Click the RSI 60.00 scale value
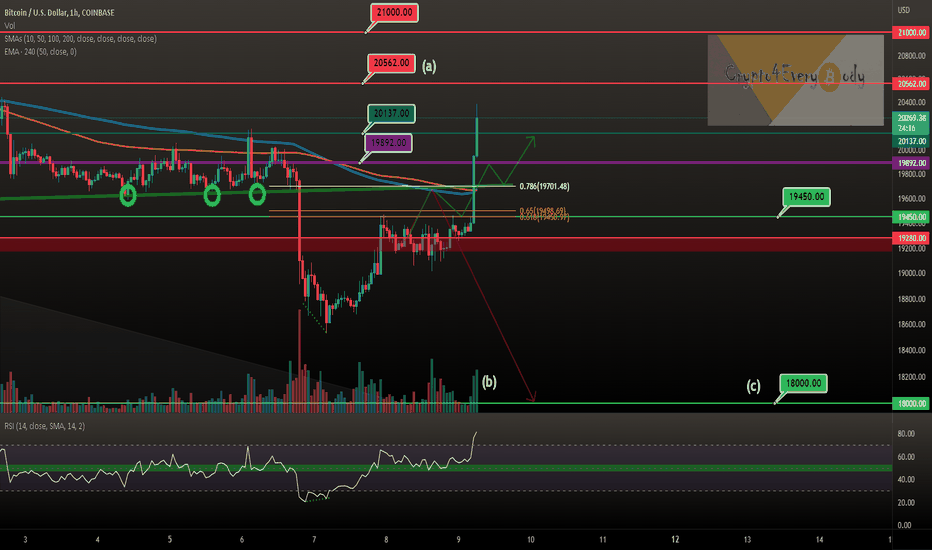Screen dimensions: 932x550 click(906, 457)
